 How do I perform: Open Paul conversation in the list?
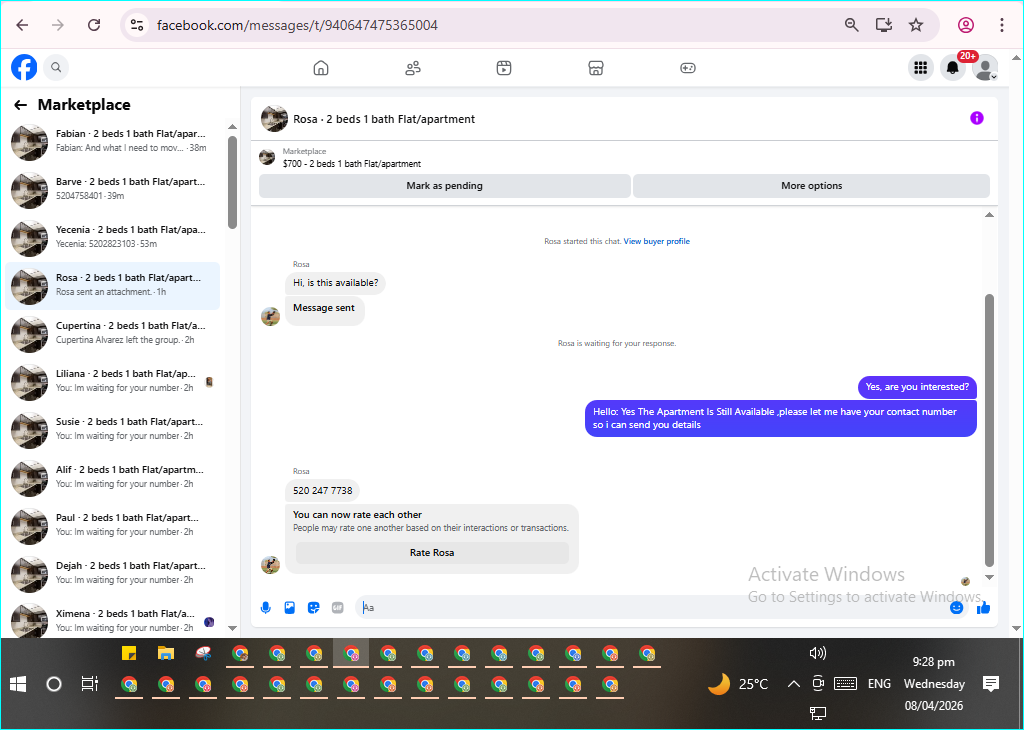click(112, 526)
